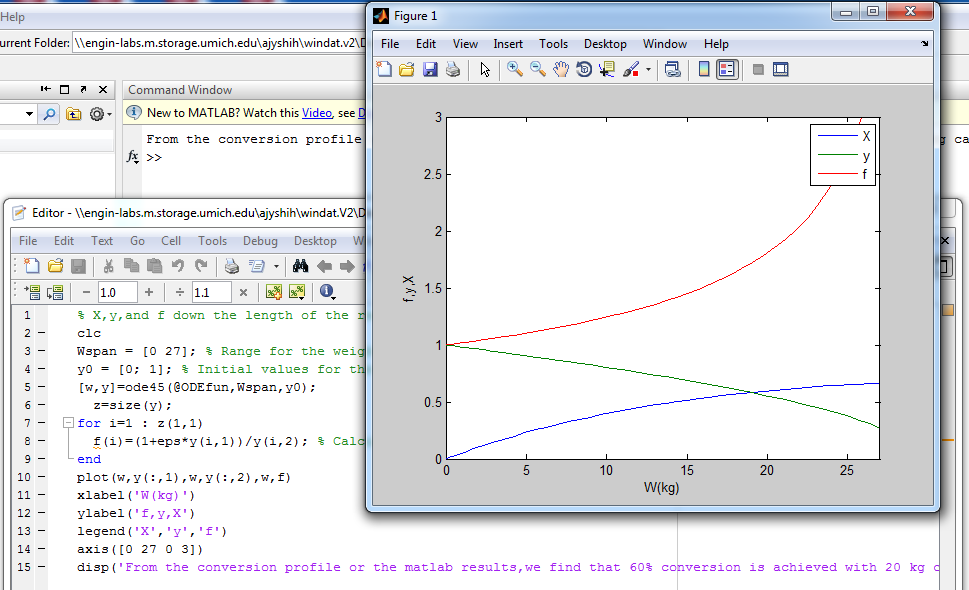Toggle the Insert Legend button
The height and width of the screenshot is (590, 969).
click(727, 69)
